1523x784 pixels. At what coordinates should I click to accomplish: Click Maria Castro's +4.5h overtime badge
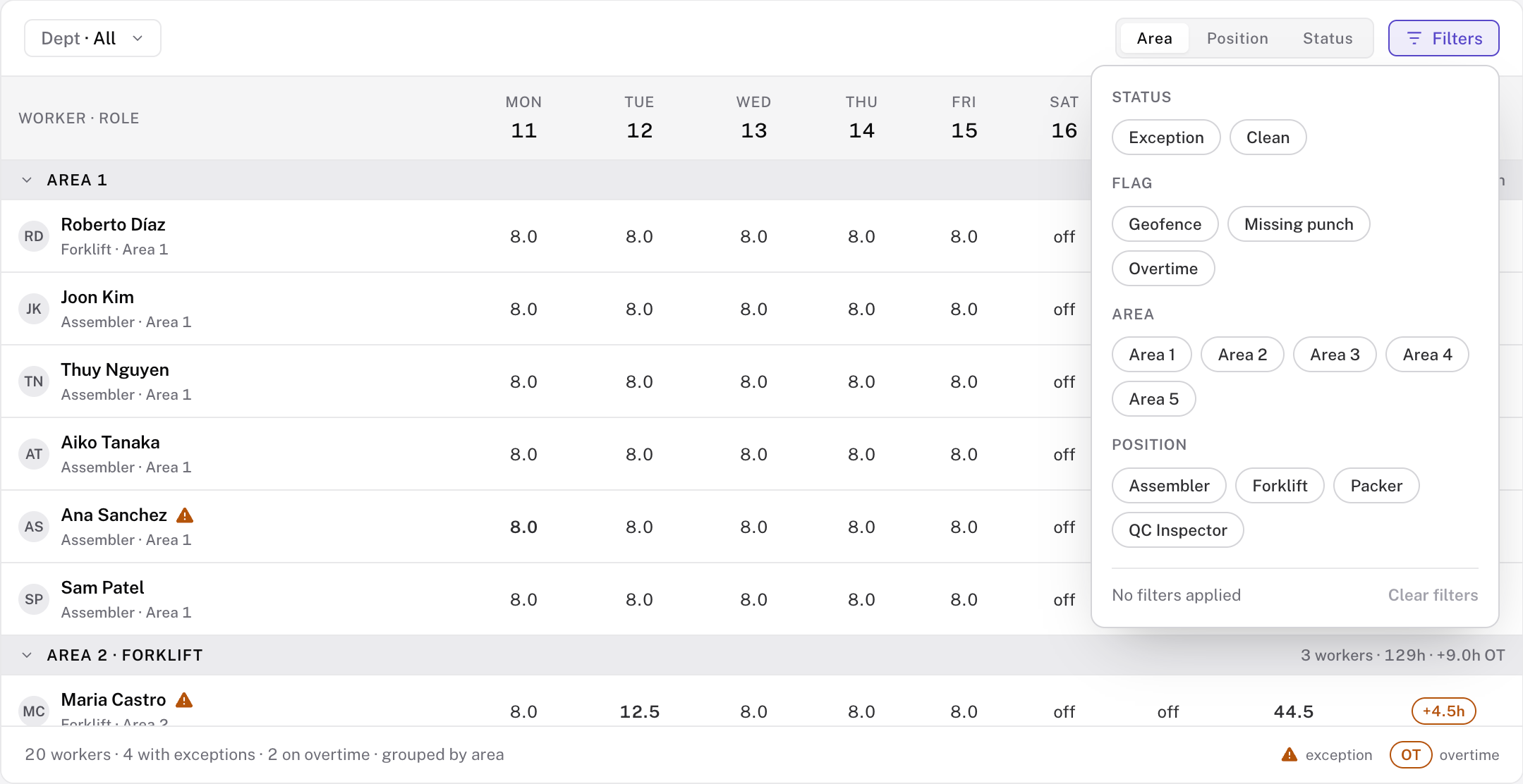(1444, 711)
